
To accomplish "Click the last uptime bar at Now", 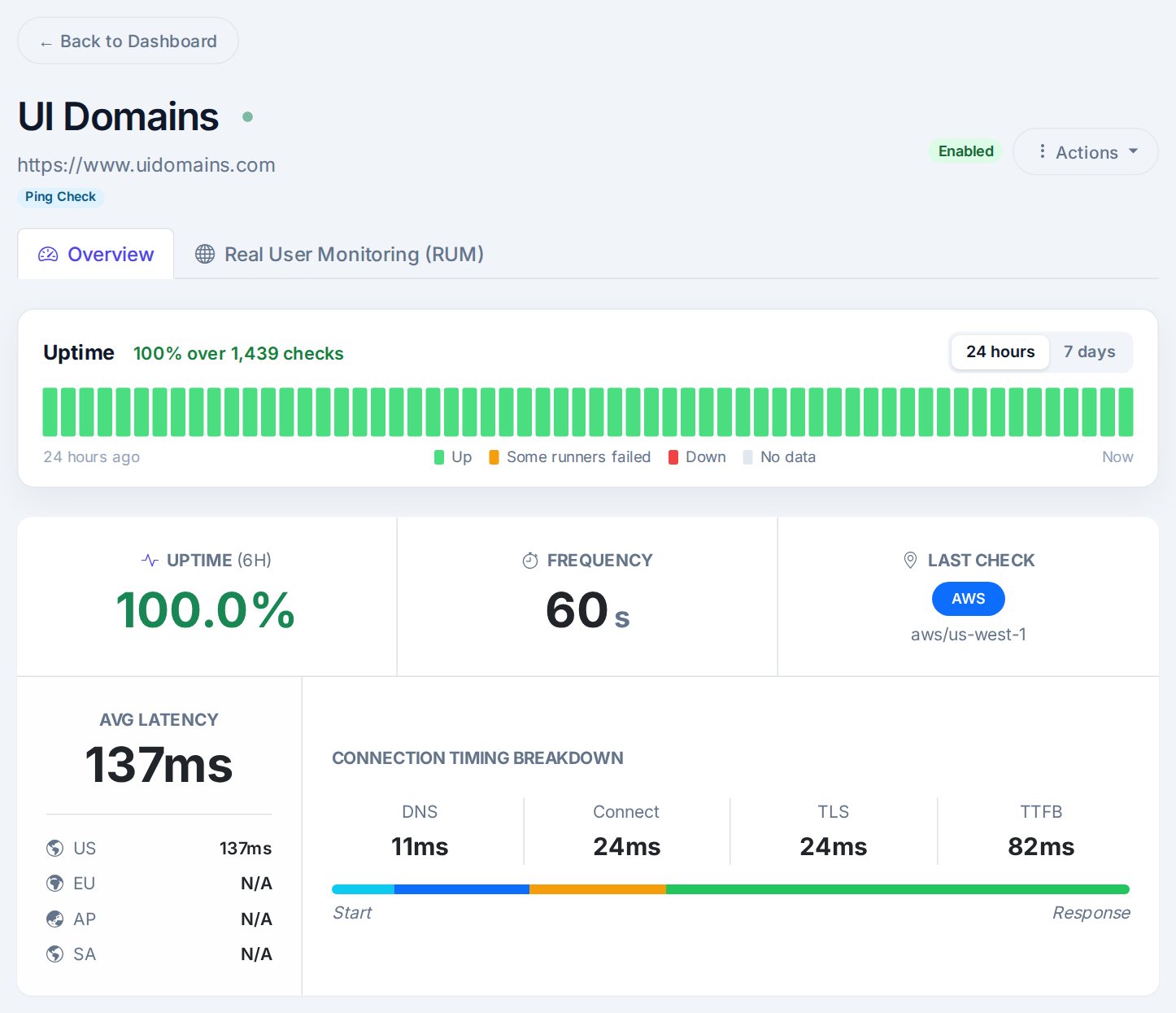I will point(1126,413).
